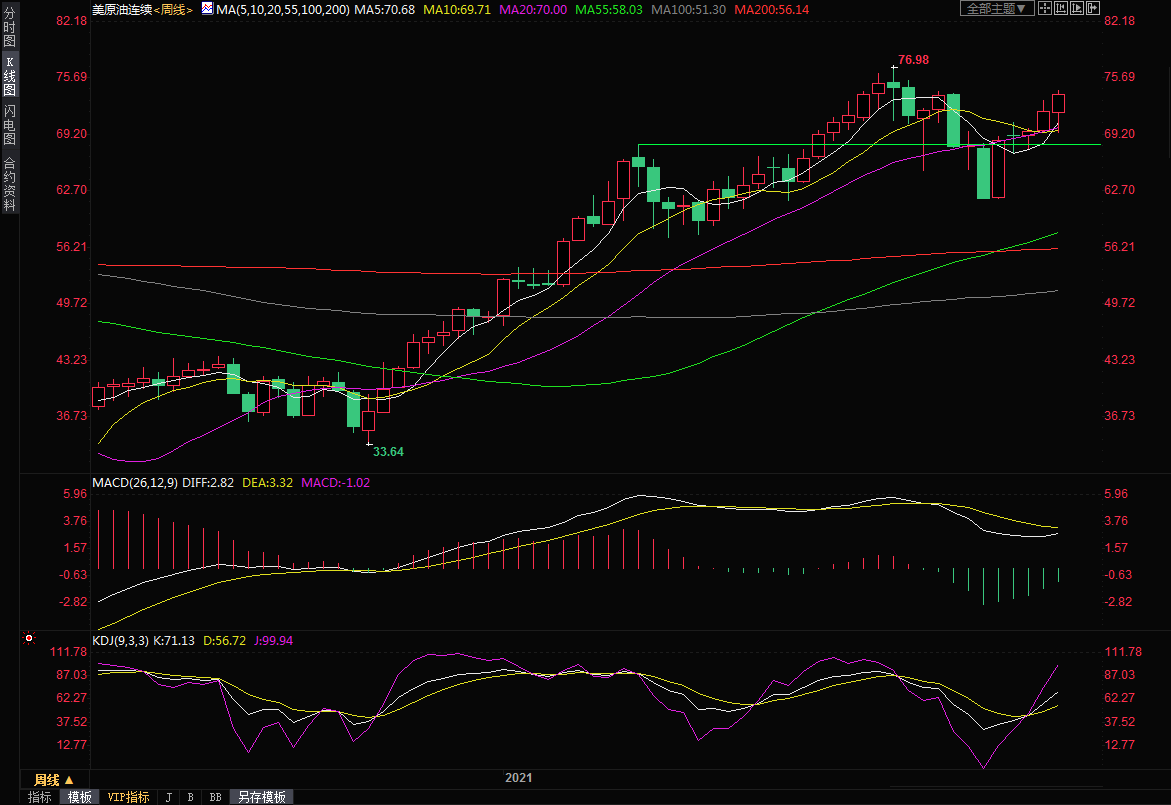Click the red circle marker beside KDJ
Image resolution: width=1171 pixels, height=805 pixels.
29,638
